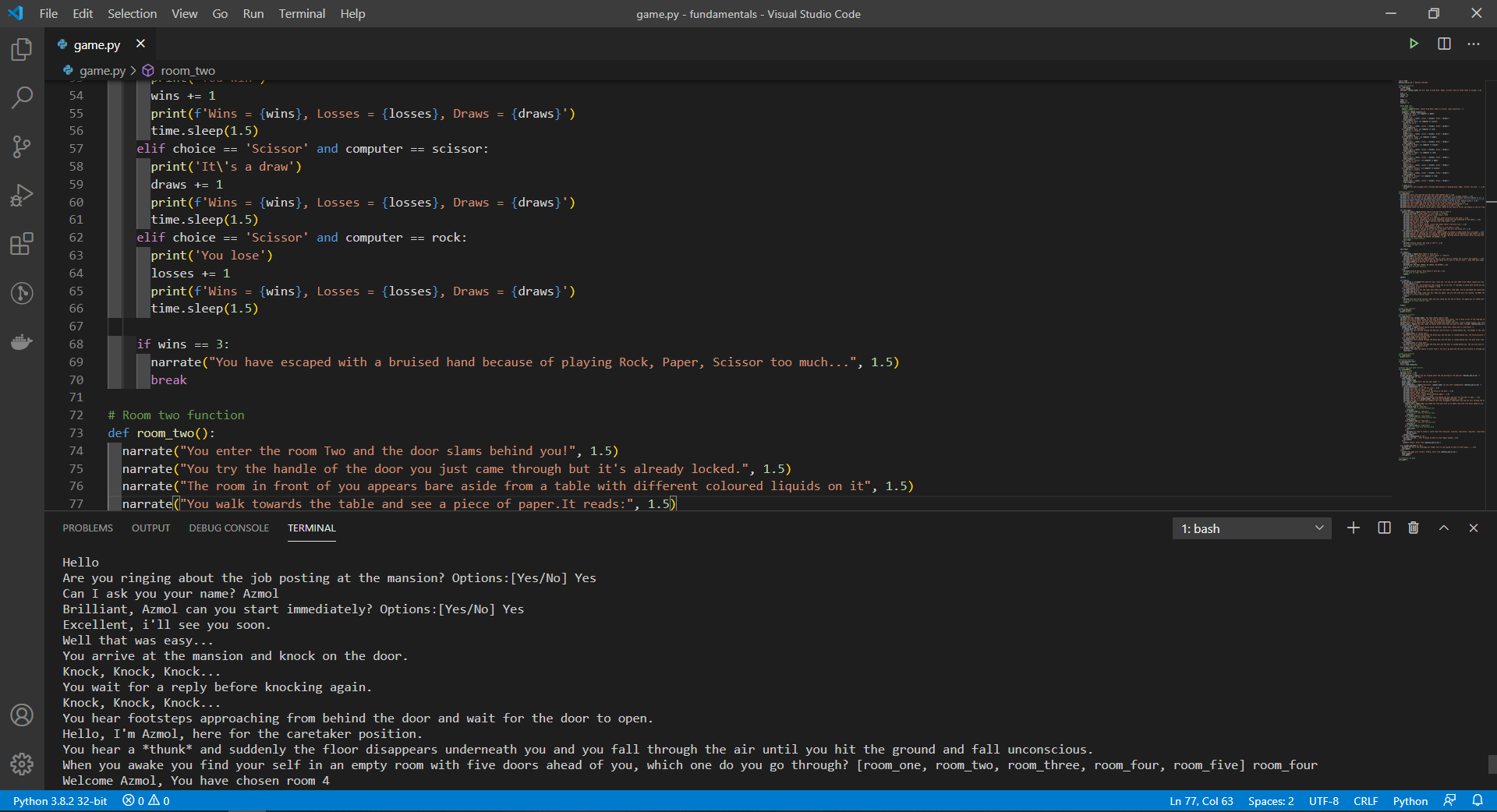Kill the active terminal with trash icon
The image size is (1497, 812).
tap(1414, 528)
